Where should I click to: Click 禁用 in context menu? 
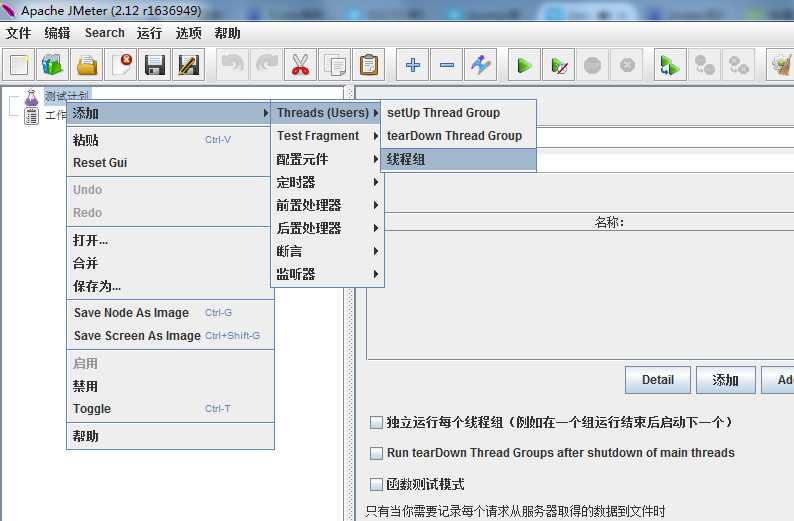coord(171,386)
